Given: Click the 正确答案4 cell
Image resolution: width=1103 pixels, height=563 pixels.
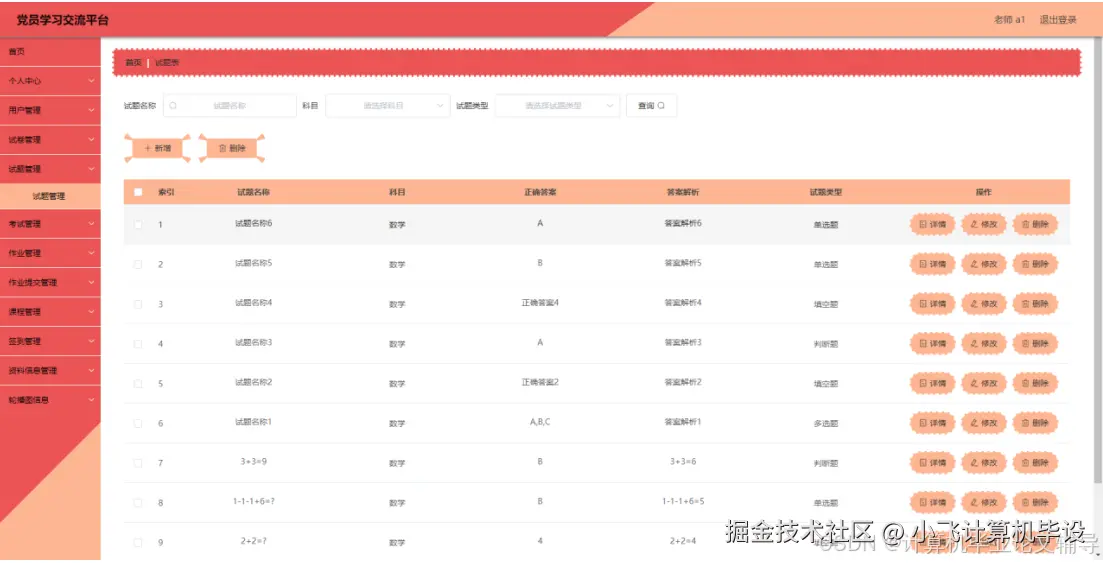Looking at the screenshot, I should point(540,303).
